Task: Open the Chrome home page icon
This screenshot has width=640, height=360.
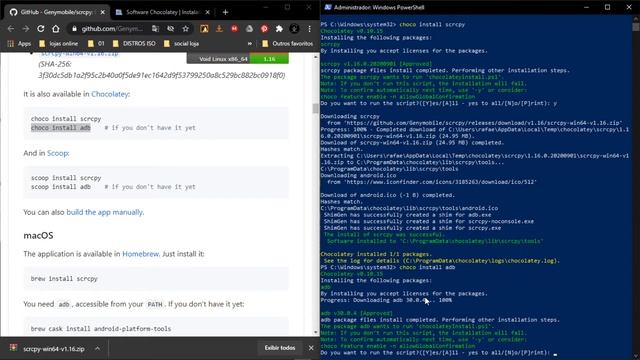Action: (x=56, y=29)
